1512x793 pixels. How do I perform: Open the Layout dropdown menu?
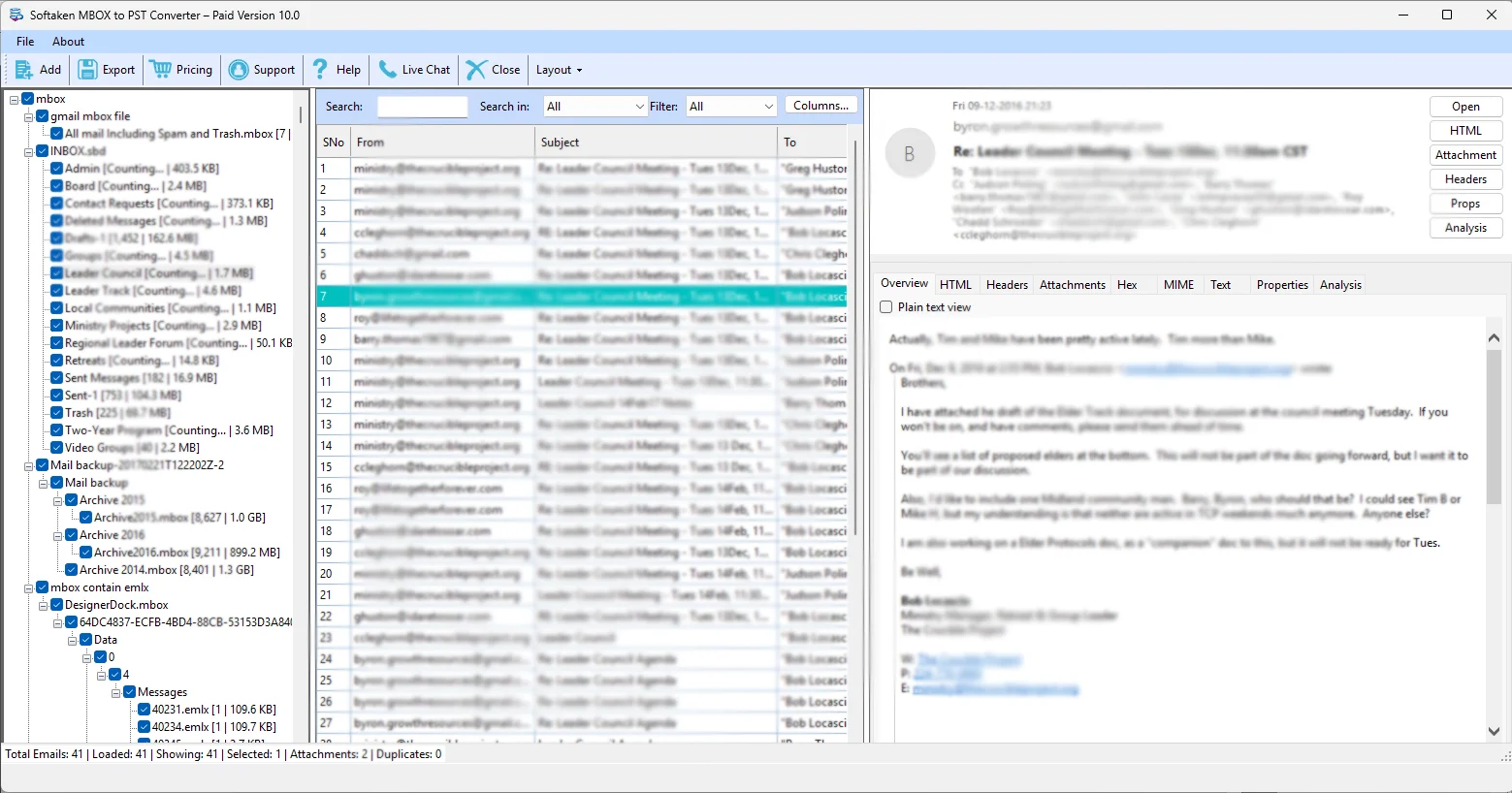pos(559,70)
